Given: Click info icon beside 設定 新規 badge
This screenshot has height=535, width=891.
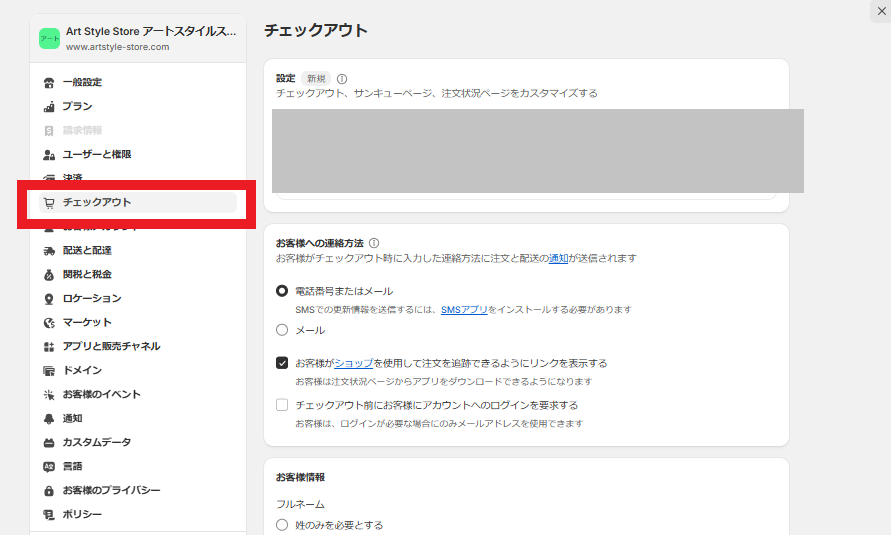Looking at the screenshot, I should coord(342,79).
